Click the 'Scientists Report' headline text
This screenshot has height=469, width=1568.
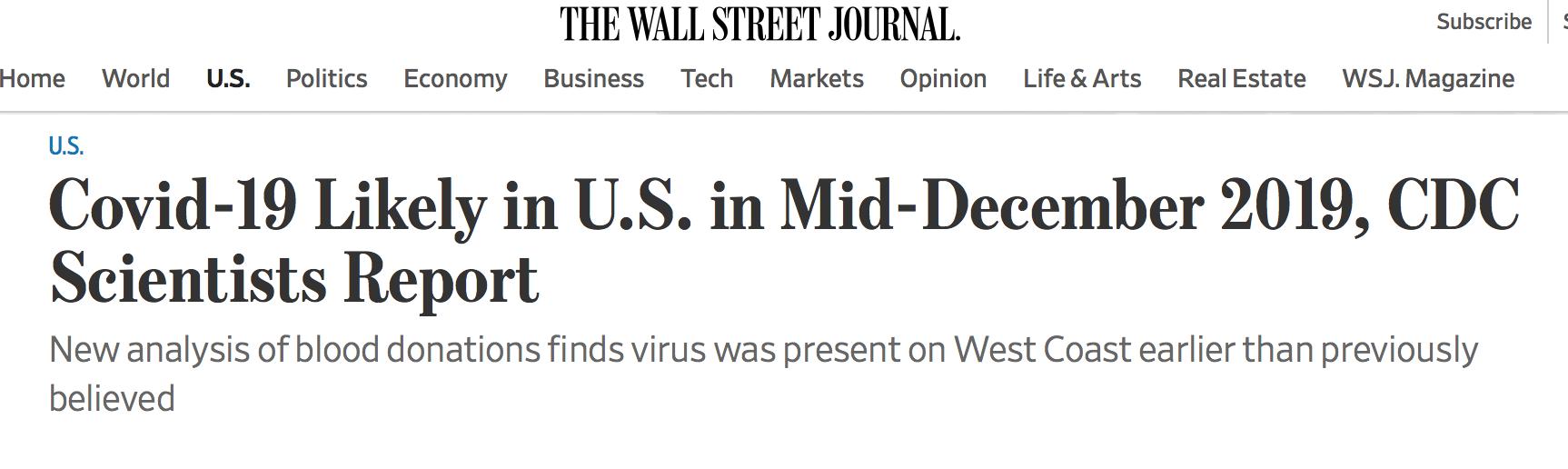click(x=294, y=280)
